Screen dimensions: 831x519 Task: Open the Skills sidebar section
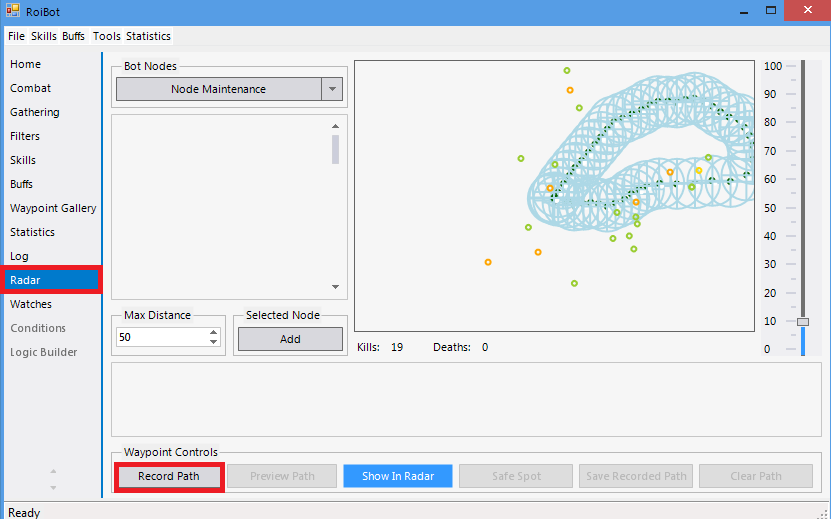point(23,160)
